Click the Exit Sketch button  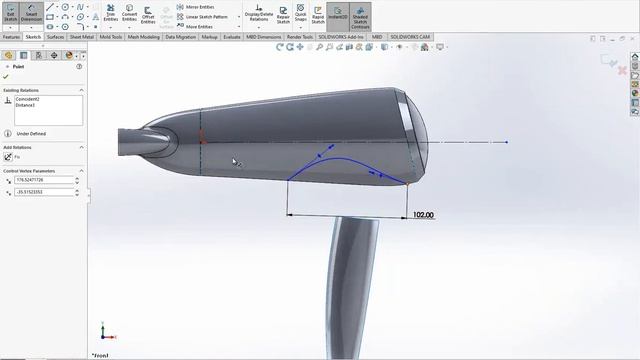pyautogui.click(x=11, y=13)
